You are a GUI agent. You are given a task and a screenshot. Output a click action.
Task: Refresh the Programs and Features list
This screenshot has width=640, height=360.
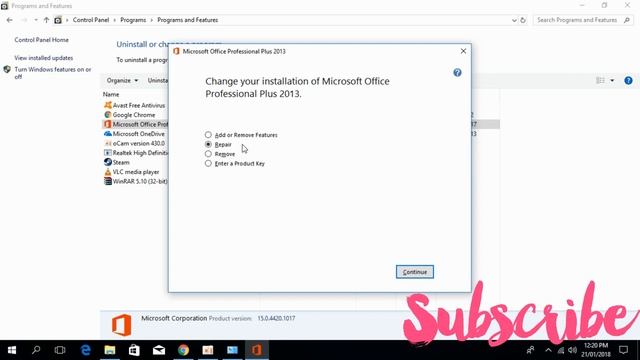(x=523, y=20)
